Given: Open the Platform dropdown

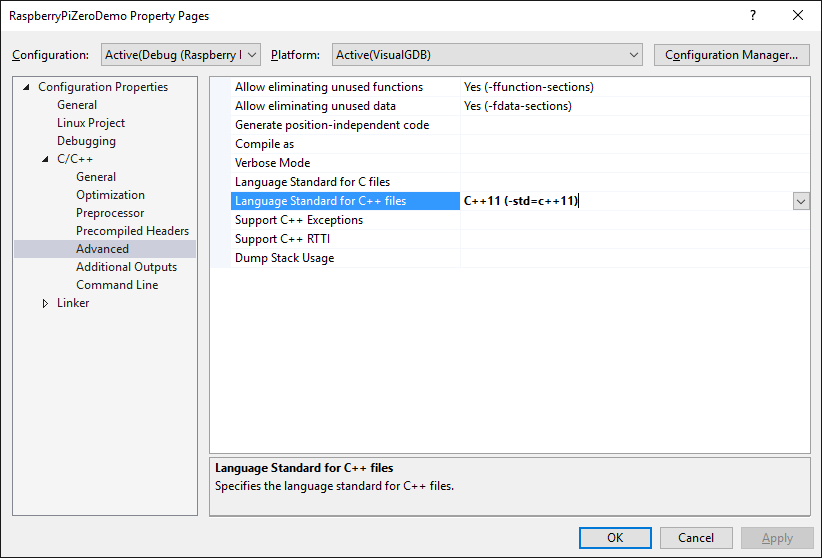Looking at the screenshot, I should coord(487,55).
